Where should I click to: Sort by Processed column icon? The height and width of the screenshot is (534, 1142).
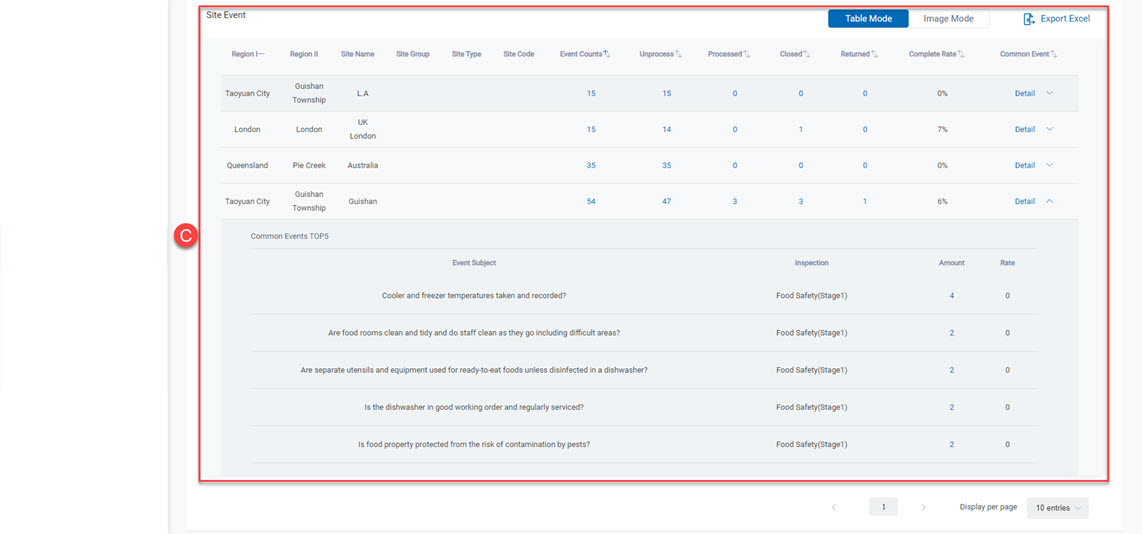(x=746, y=54)
